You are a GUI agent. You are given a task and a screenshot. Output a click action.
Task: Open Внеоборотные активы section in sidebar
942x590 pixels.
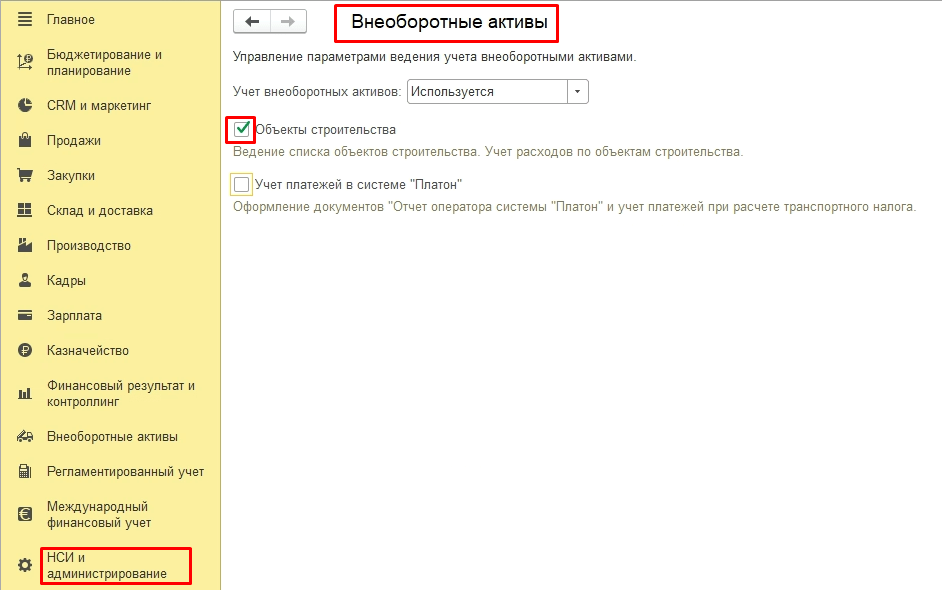[112, 436]
